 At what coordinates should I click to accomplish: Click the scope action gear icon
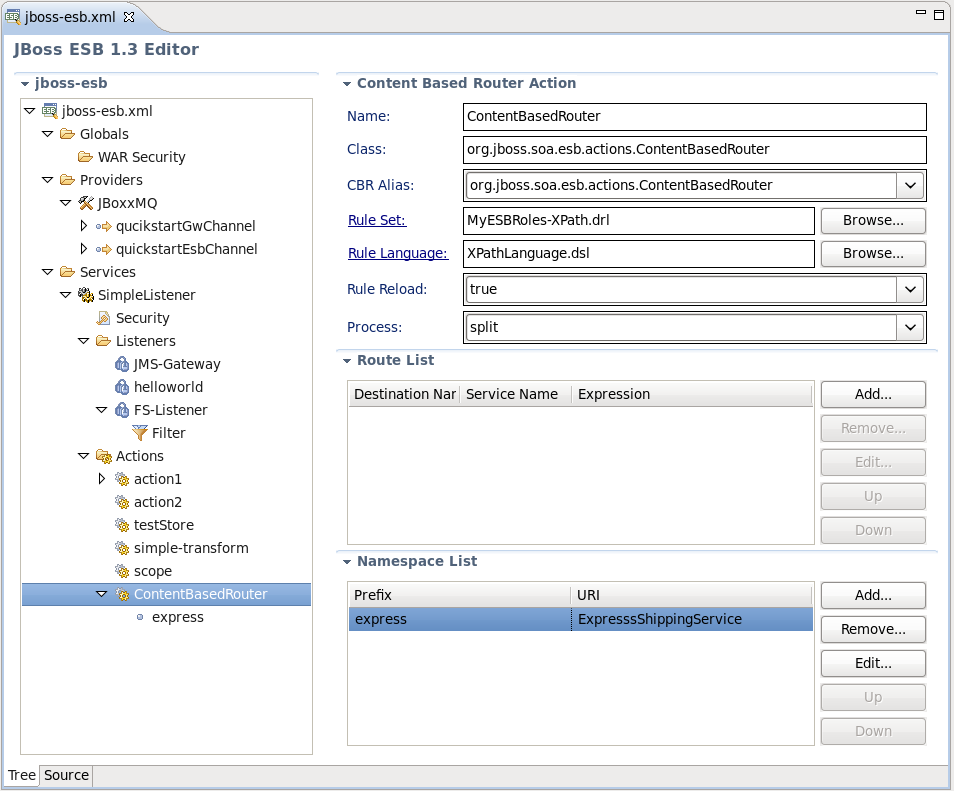tap(122, 571)
